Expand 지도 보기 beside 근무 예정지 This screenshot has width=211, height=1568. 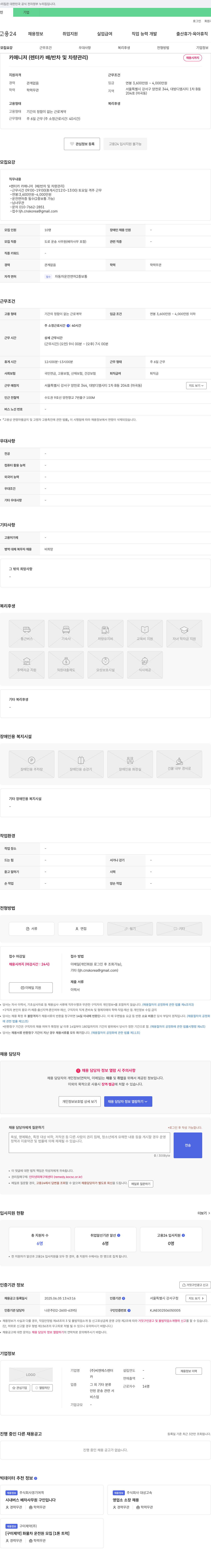(x=196, y=385)
